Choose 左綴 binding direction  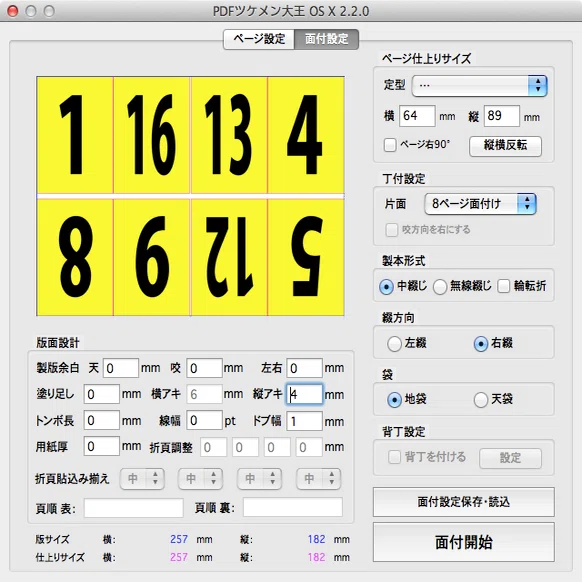tap(394, 343)
